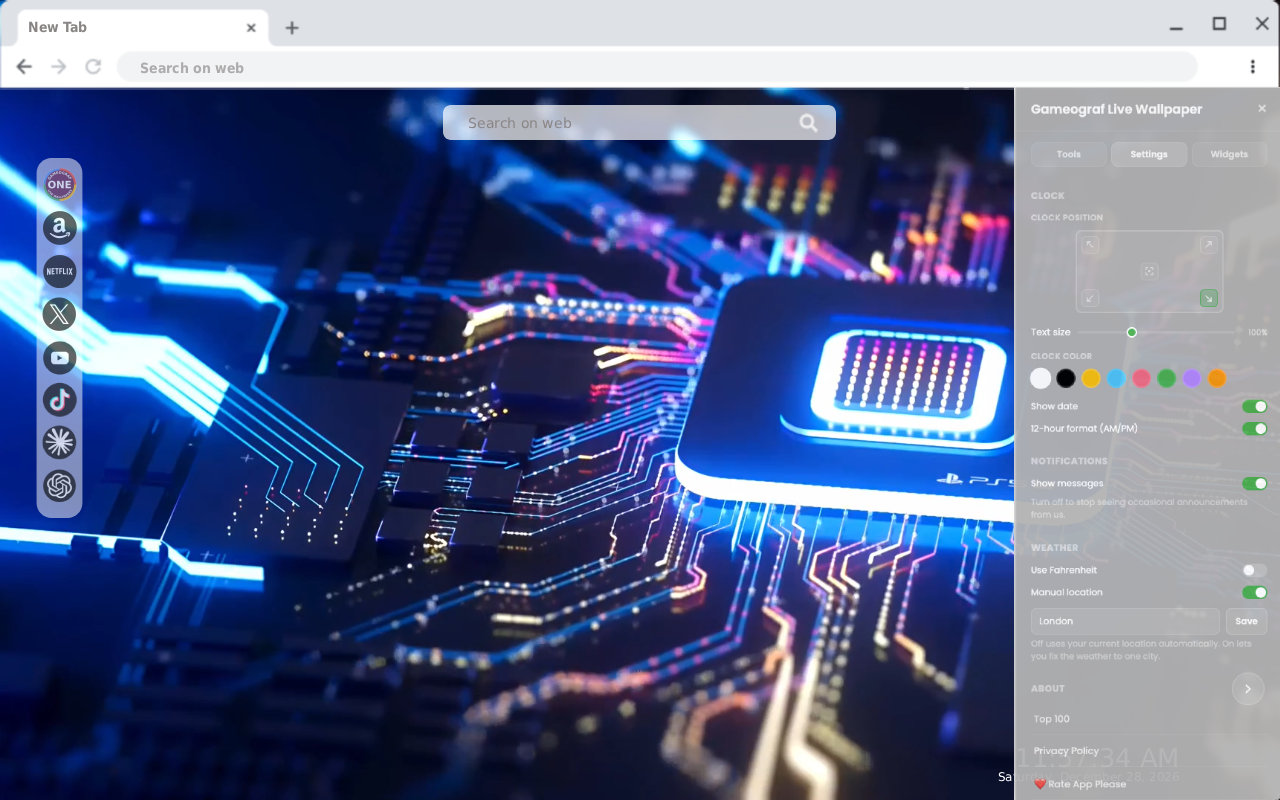1280x800 pixels.
Task: Open the browser three-dot menu
Action: coord(1252,67)
